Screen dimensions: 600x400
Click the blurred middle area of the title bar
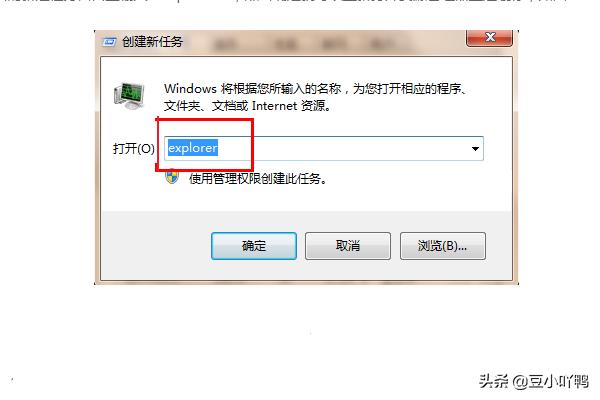(x=306, y=43)
